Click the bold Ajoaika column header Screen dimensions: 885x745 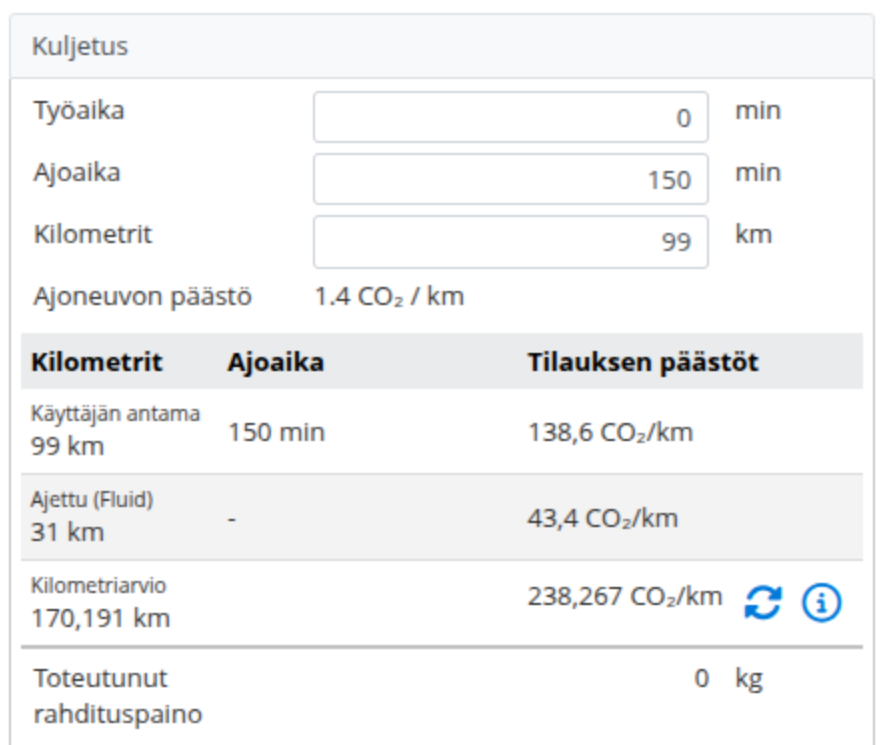[x=275, y=362]
